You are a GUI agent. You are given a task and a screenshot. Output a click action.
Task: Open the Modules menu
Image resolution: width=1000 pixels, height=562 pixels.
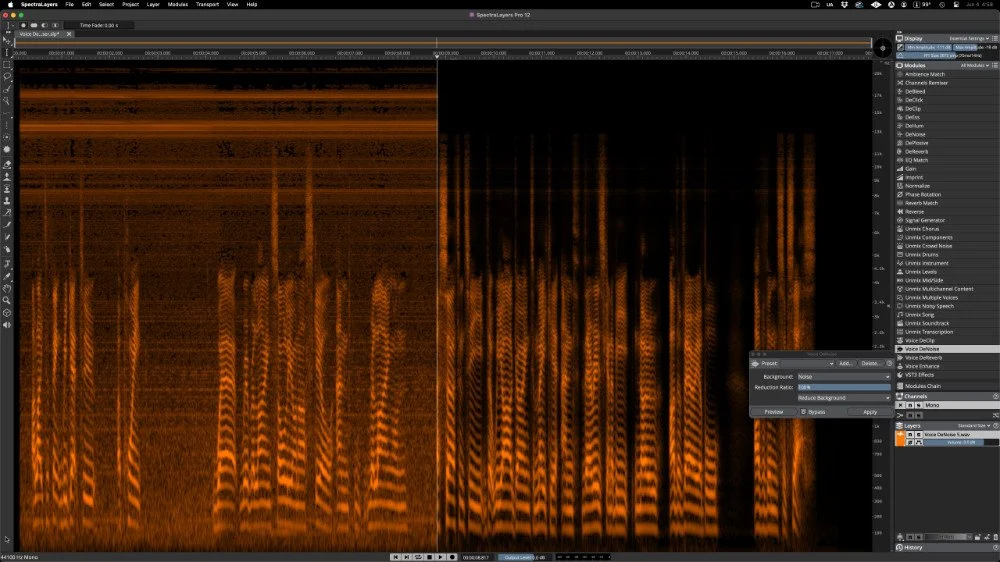[x=177, y=4]
